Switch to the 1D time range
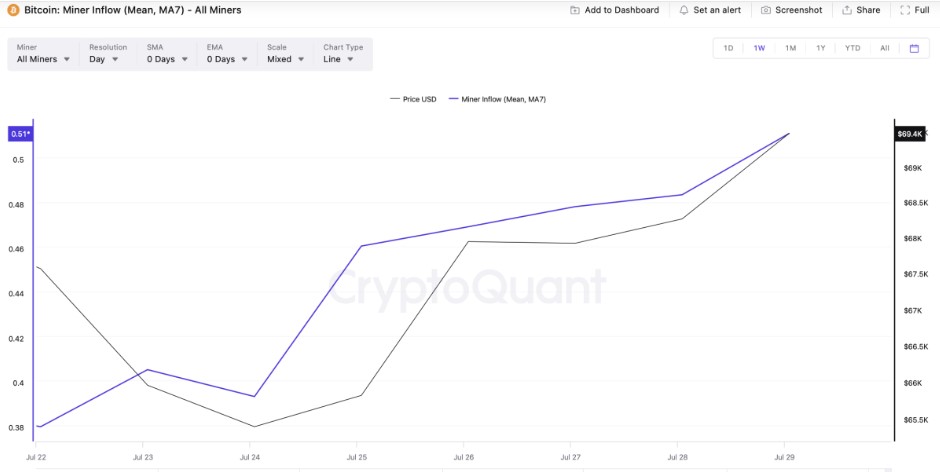The image size is (940, 472). pyautogui.click(x=728, y=48)
